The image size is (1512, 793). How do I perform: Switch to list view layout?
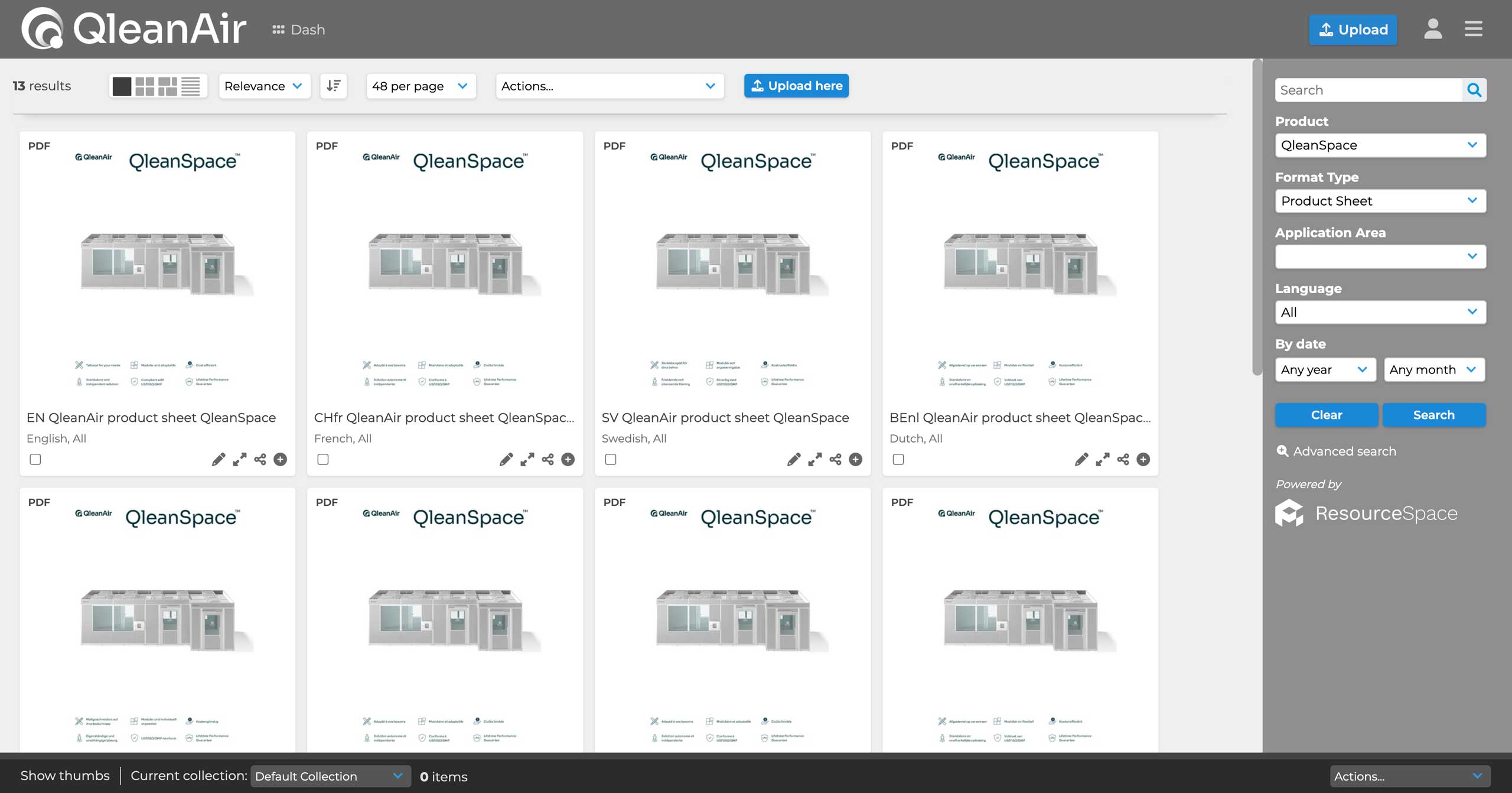coord(190,86)
